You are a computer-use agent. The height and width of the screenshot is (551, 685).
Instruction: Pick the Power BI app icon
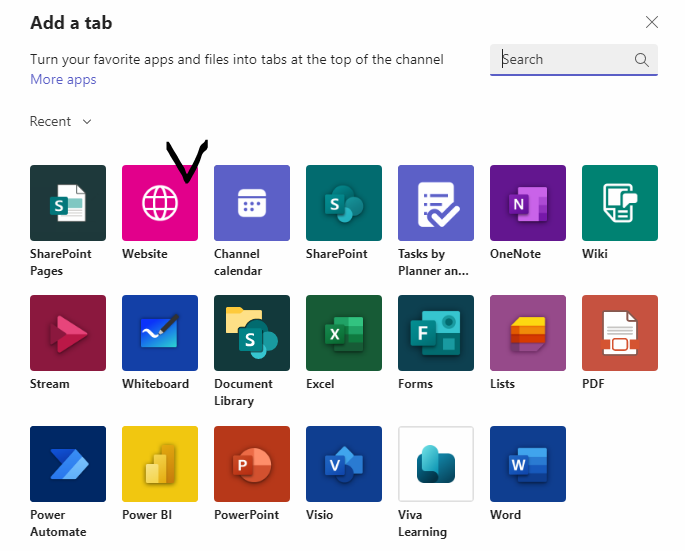[160, 464]
